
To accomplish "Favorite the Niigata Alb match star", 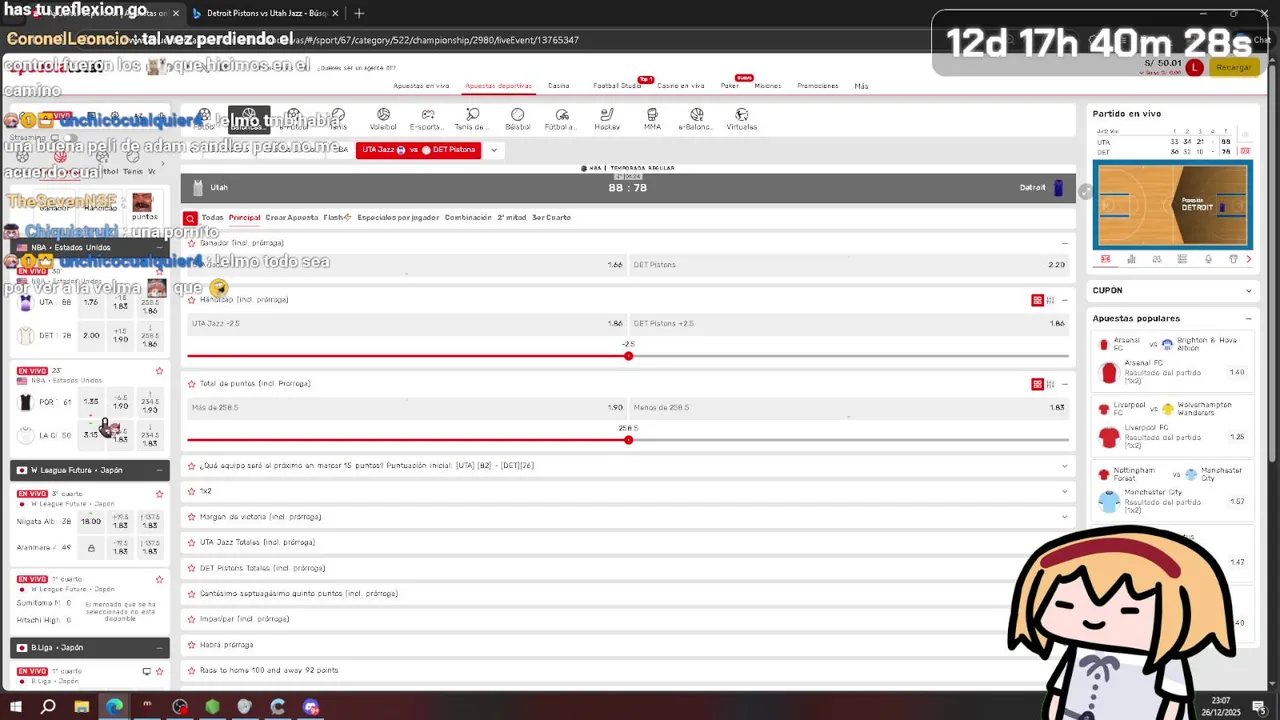I will click(x=159, y=494).
